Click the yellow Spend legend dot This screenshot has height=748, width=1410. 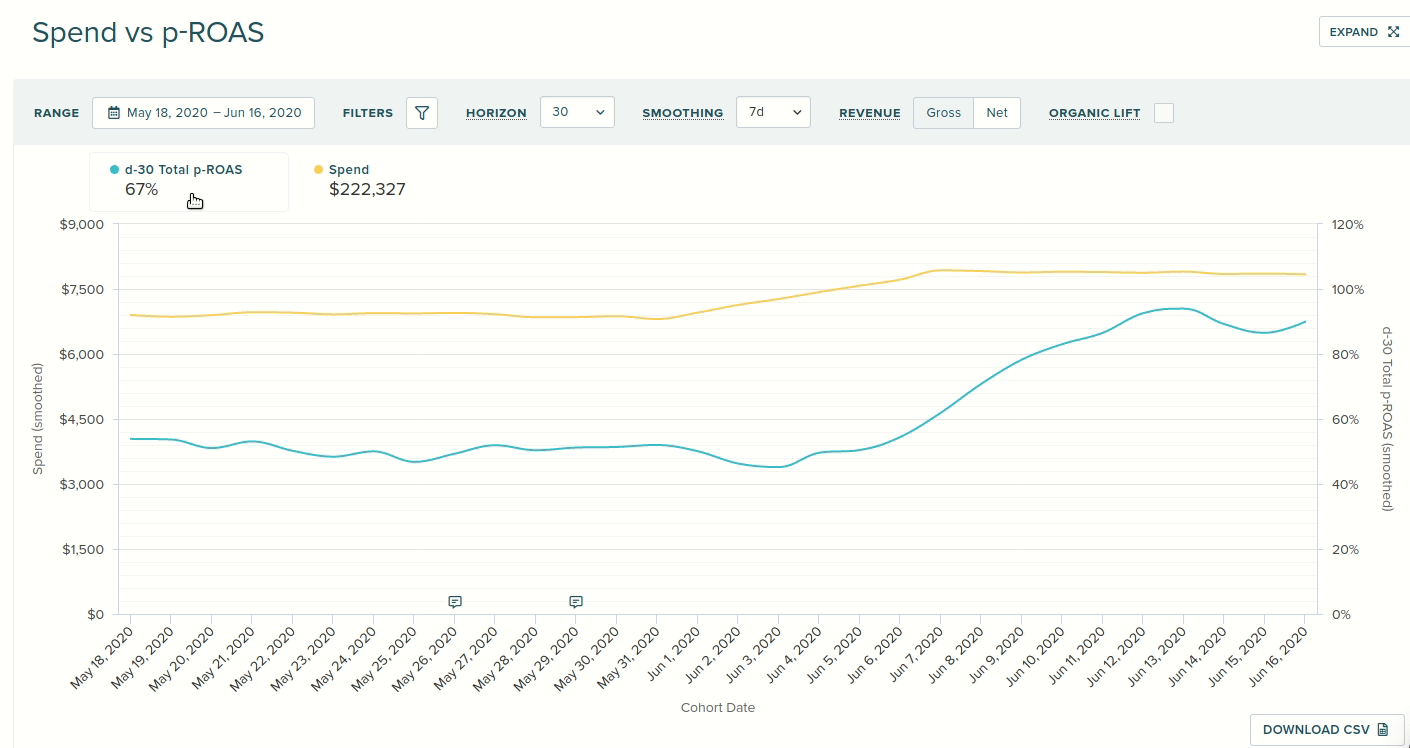click(x=319, y=170)
